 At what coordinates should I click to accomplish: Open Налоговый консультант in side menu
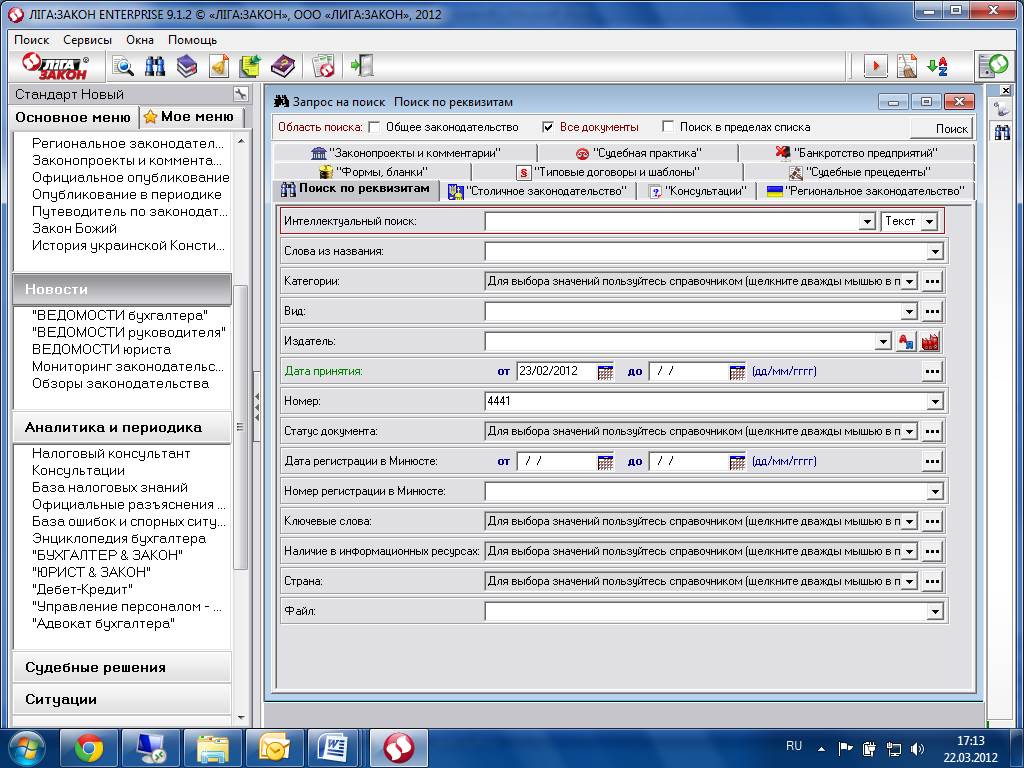point(111,454)
